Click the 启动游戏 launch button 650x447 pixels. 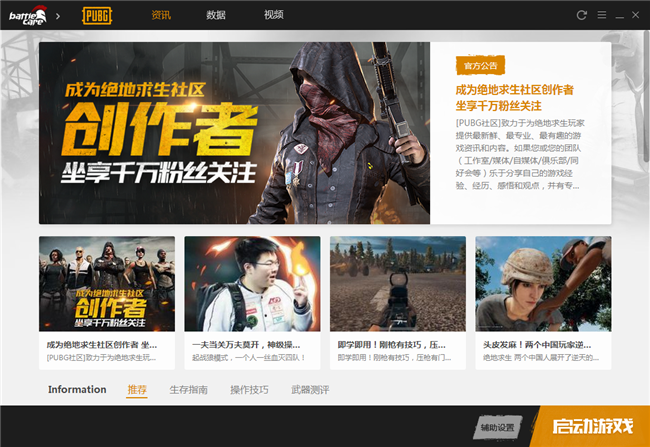tap(592, 426)
